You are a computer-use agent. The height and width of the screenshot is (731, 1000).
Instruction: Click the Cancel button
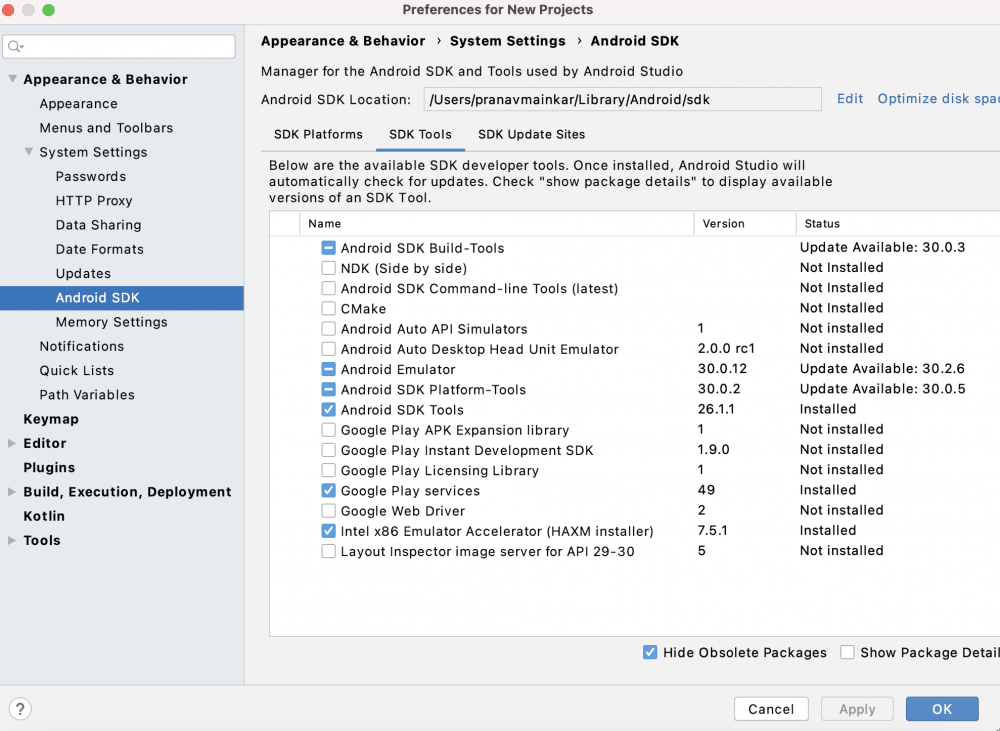coord(771,709)
